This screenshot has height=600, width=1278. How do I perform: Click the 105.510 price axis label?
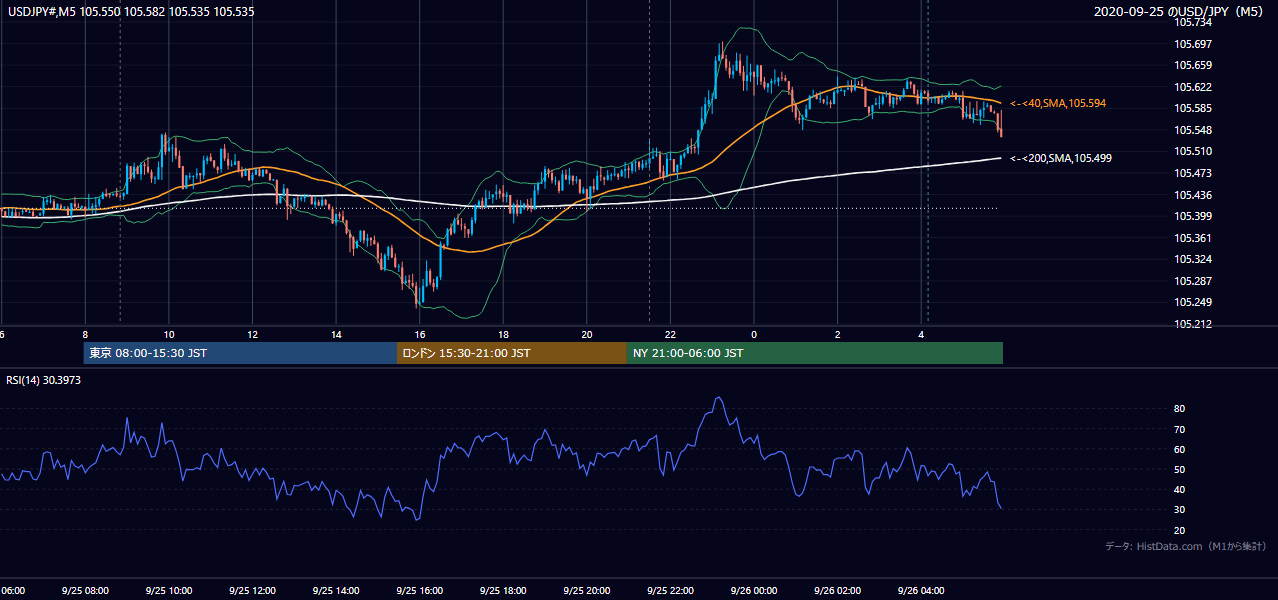pyautogui.click(x=1194, y=152)
